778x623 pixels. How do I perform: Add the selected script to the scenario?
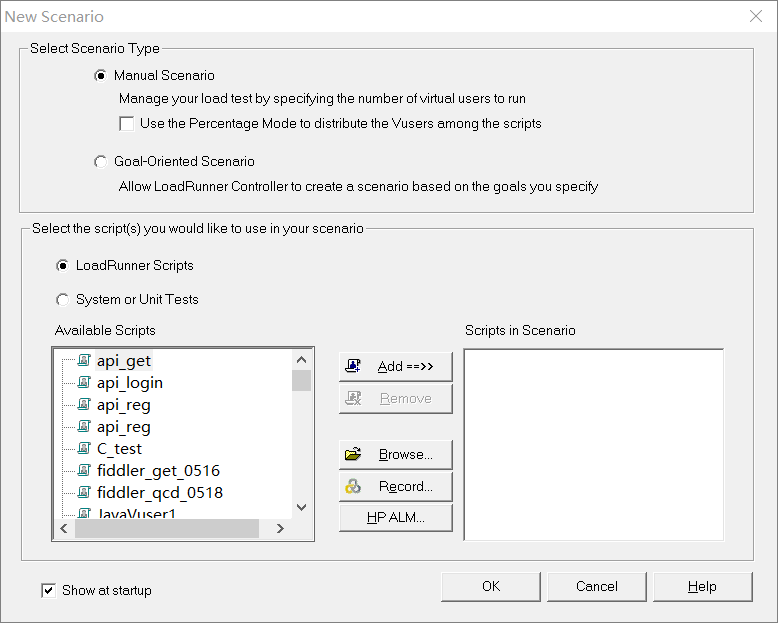click(x=396, y=367)
